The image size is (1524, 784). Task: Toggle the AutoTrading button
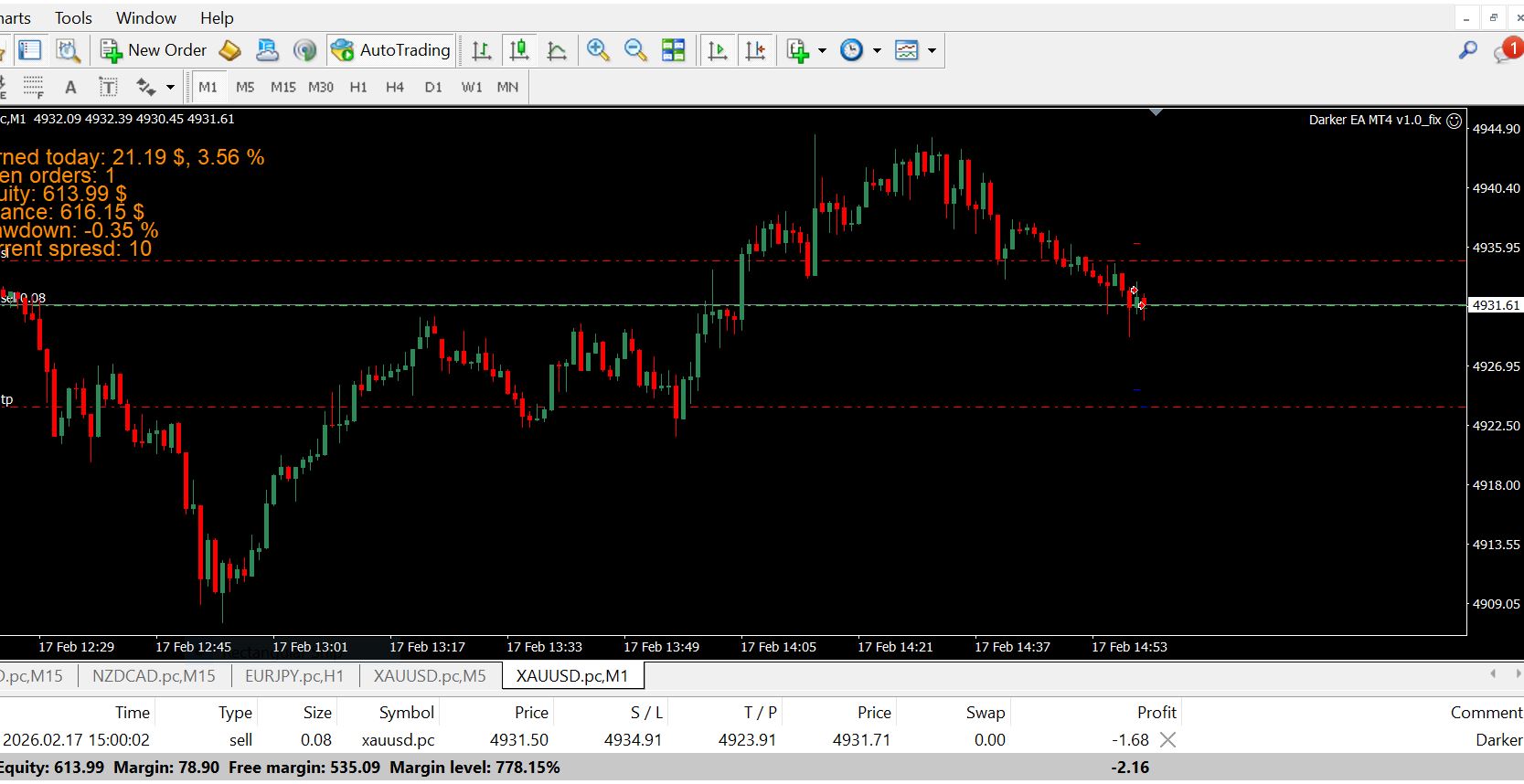click(391, 50)
